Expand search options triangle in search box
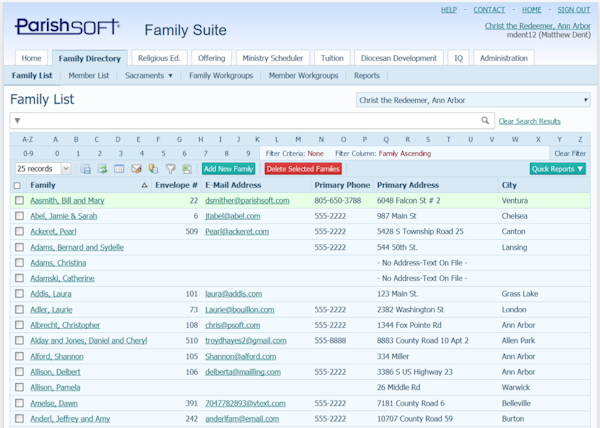Viewport: 600px width, 428px height. 17,120
